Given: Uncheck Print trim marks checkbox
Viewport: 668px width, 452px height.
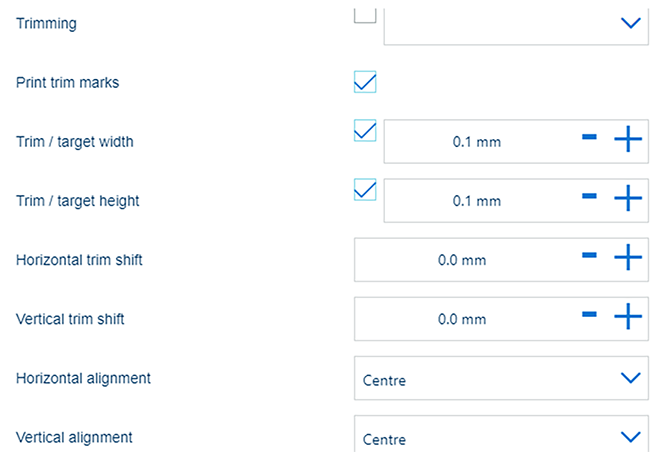Looking at the screenshot, I should point(365,82).
